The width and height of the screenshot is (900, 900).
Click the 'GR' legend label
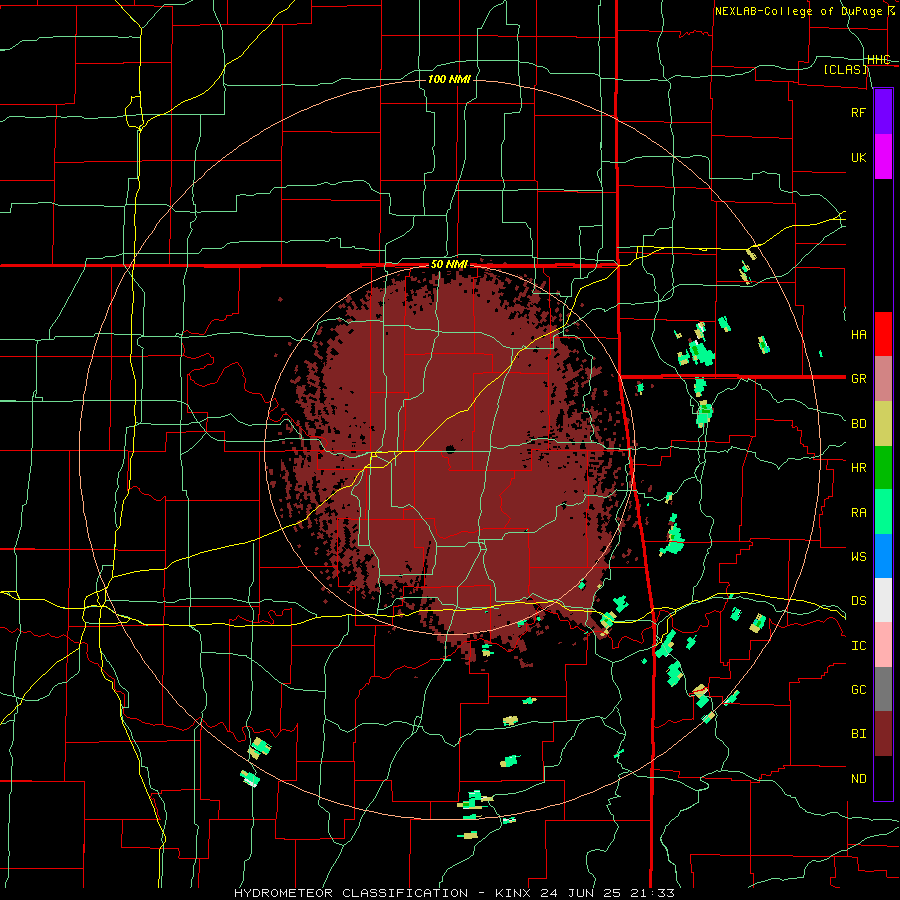(858, 379)
